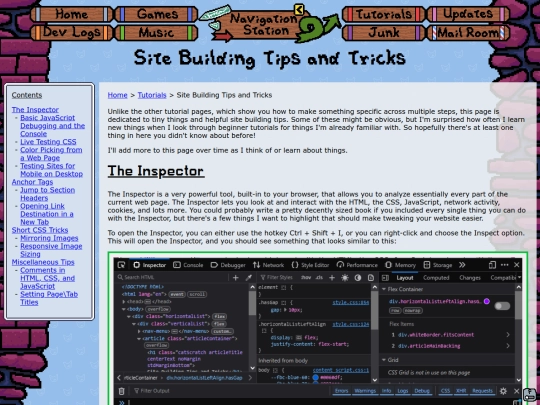Click the Search HTML input field
540x405 pixels.
(172, 278)
